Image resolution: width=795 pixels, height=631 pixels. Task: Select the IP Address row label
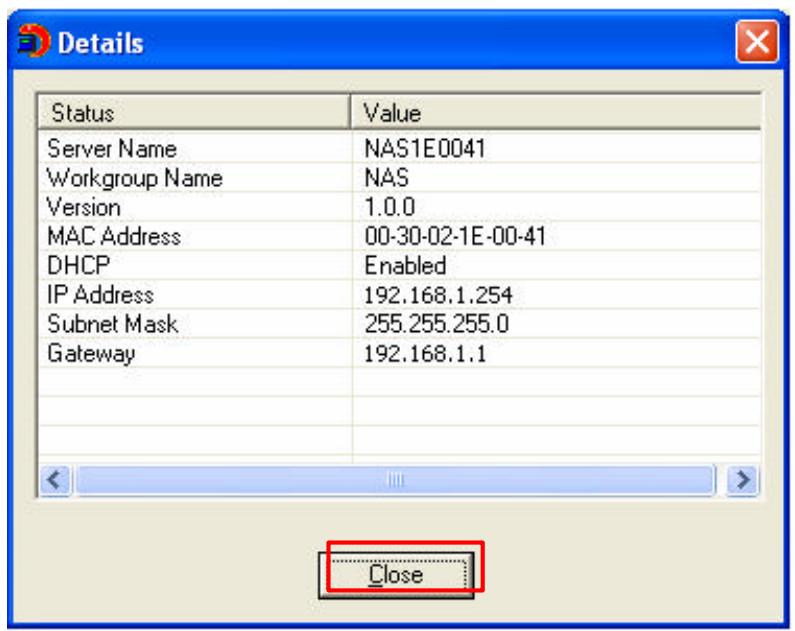[100, 295]
